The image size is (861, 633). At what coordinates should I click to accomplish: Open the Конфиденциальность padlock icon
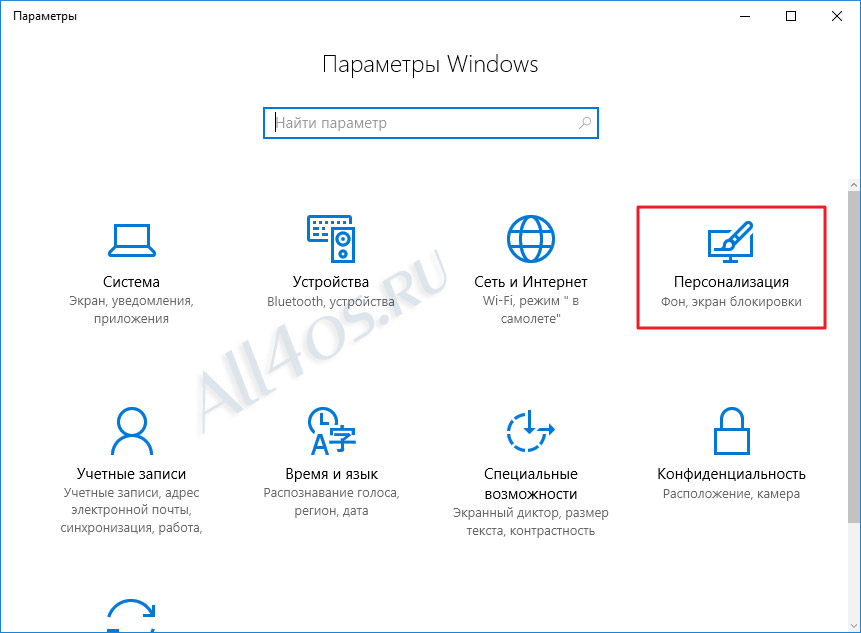click(x=731, y=431)
